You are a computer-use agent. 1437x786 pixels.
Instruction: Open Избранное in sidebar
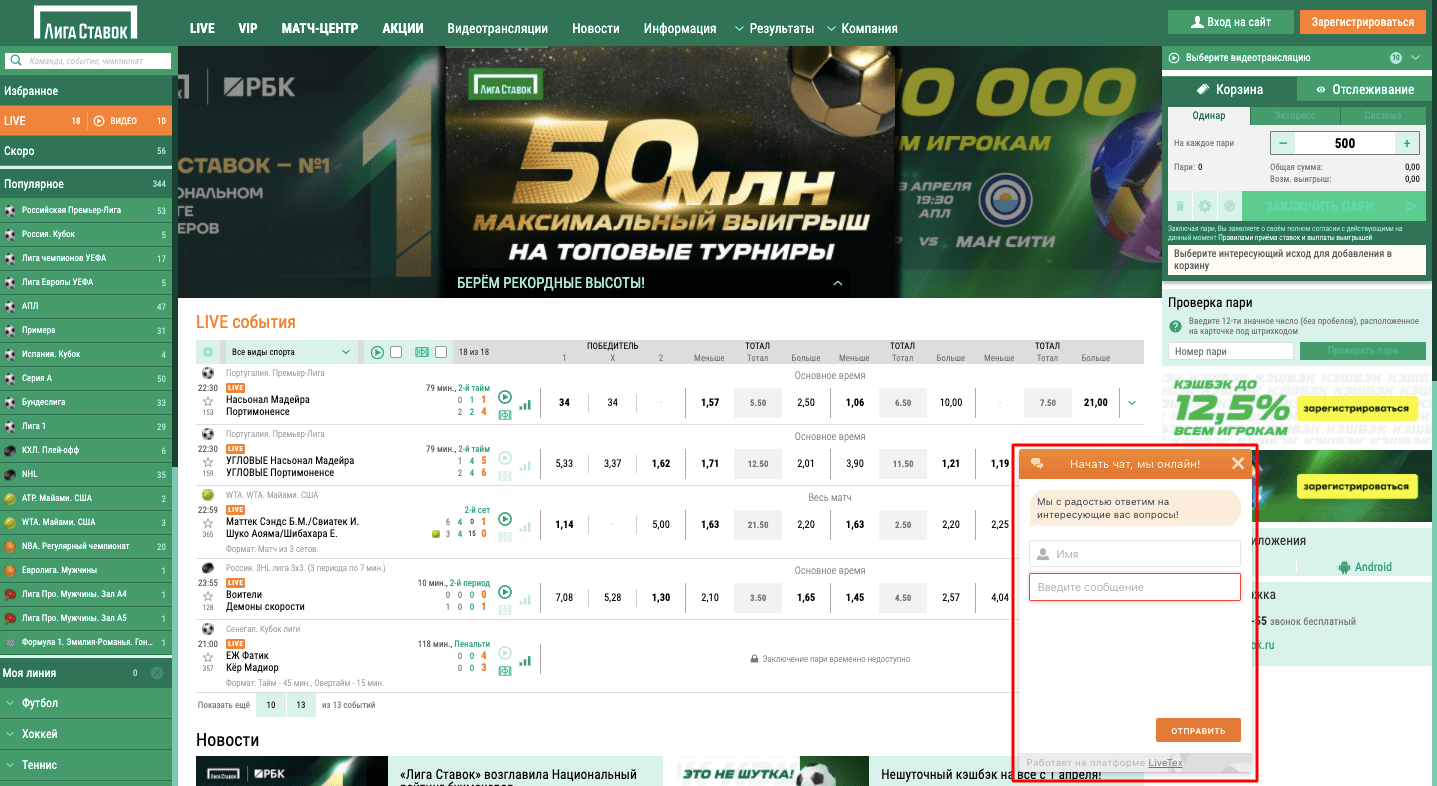point(86,91)
